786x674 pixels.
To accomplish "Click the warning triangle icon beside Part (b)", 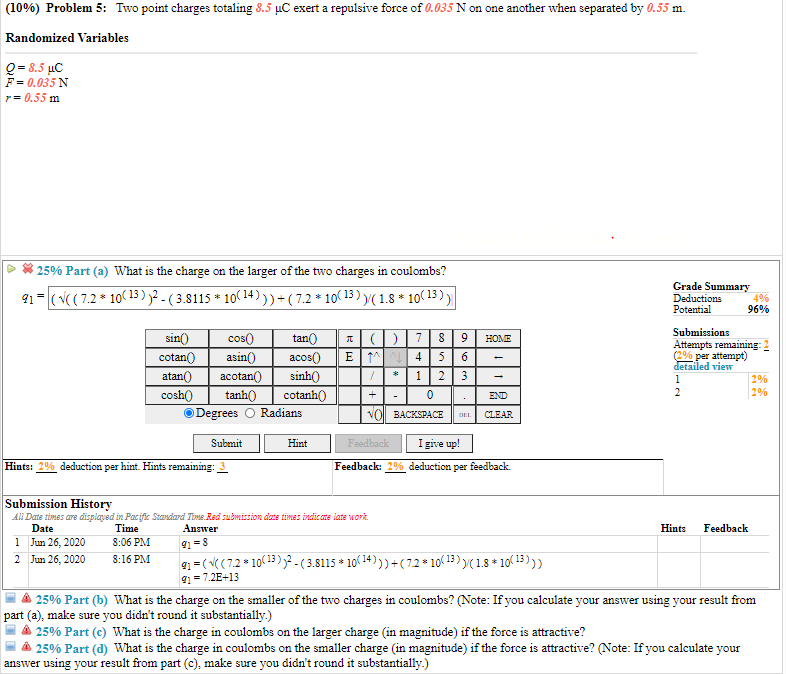I will click(27, 598).
